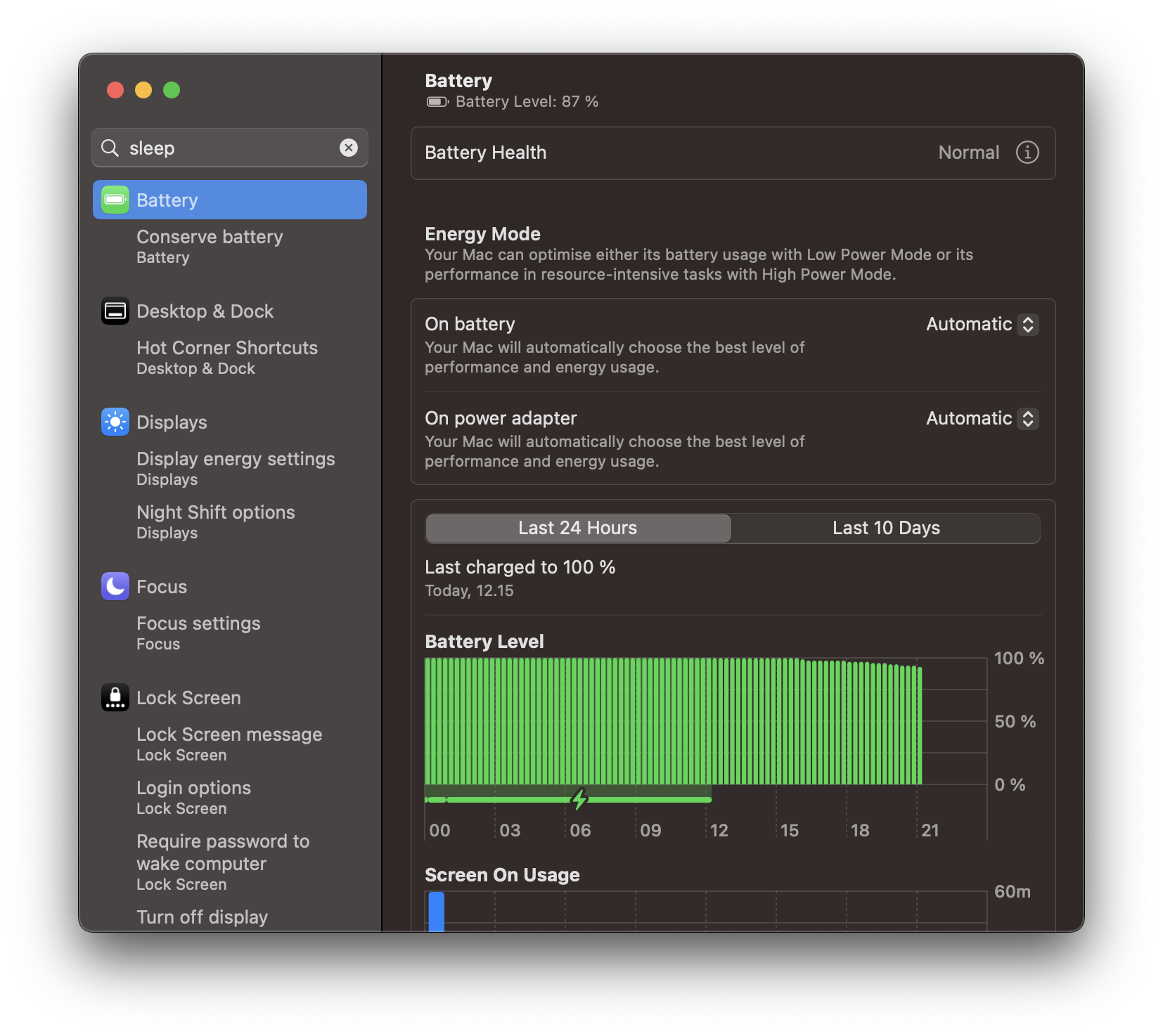Open Night Shift options result
This screenshot has height=1036, width=1163.
[x=216, y=522]
